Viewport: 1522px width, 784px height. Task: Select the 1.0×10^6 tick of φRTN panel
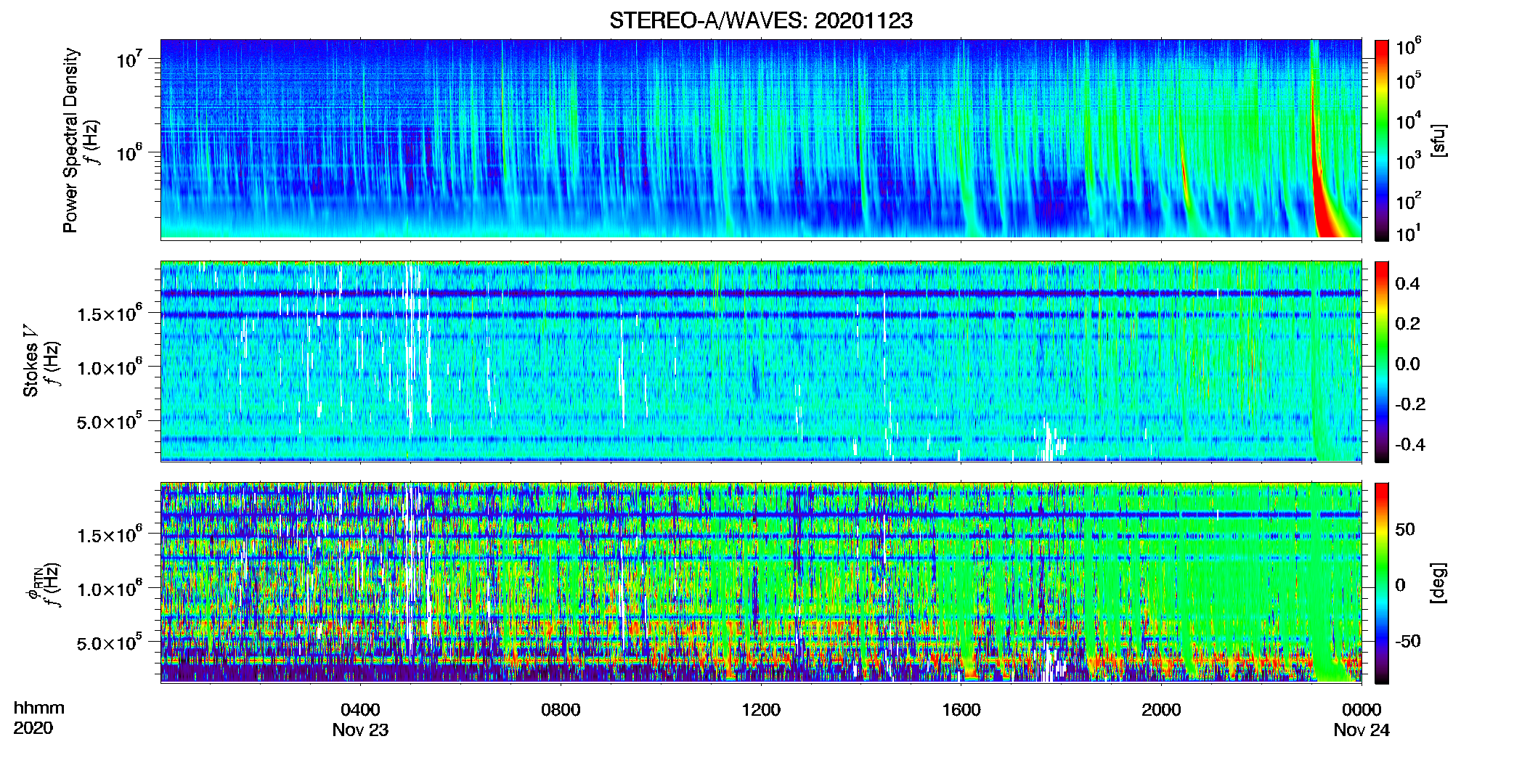pyautogui.click(x=110, y=589)
